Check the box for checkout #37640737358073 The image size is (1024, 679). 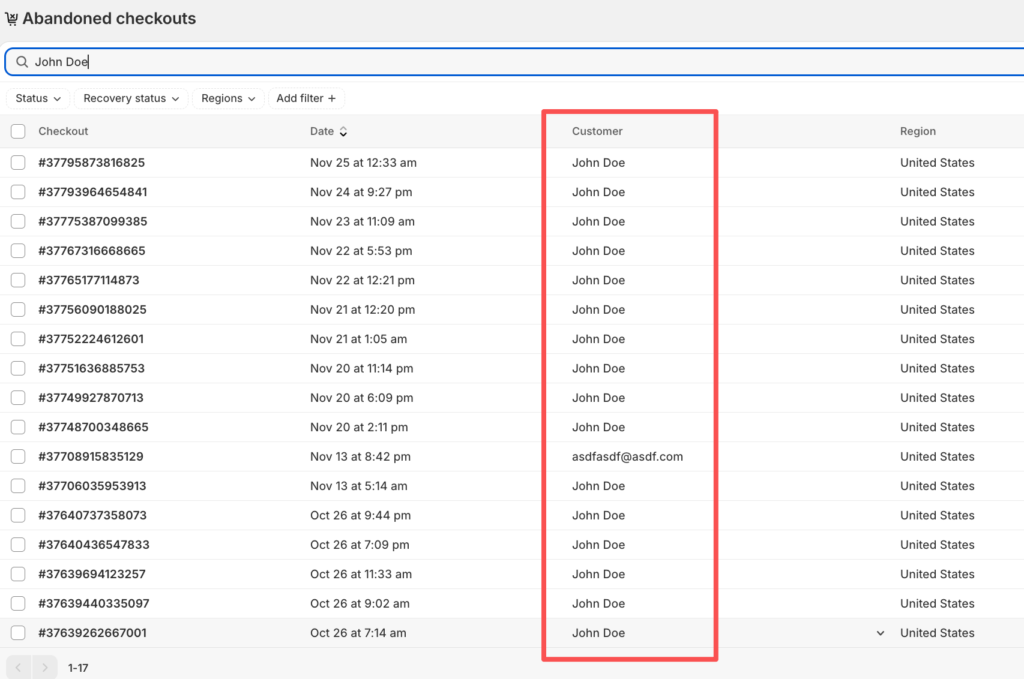18,515
